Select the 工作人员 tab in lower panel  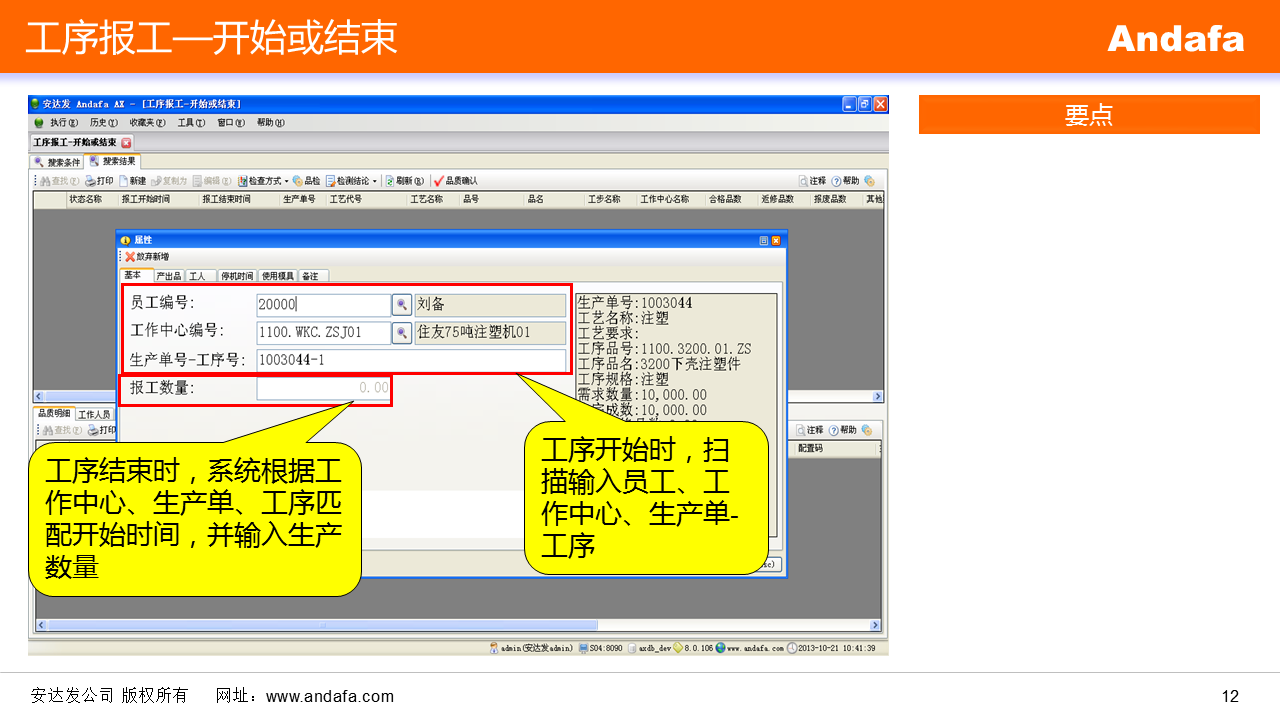(94, 414)
